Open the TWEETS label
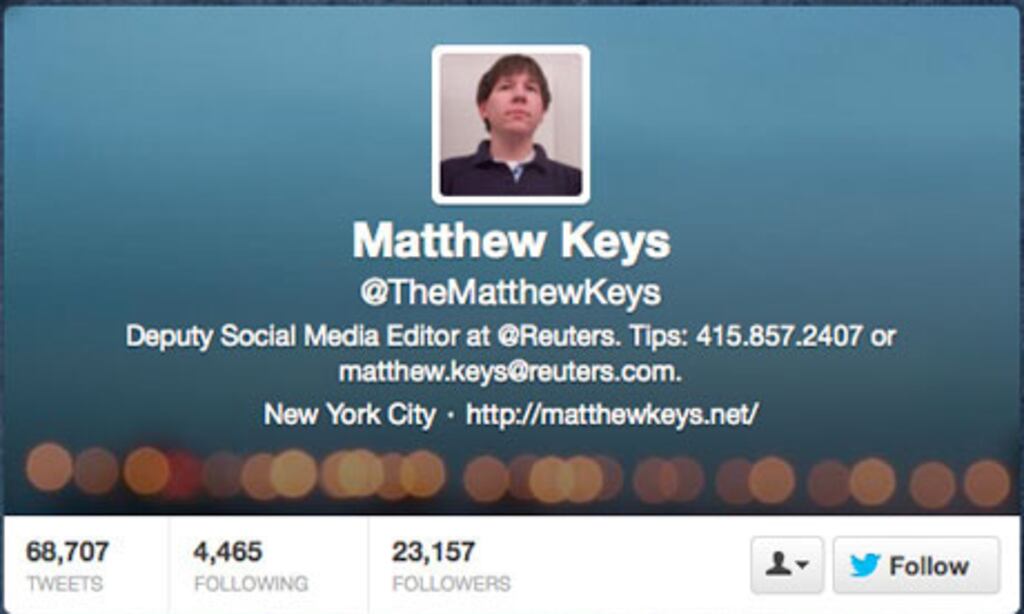This screenshot has width=1024, height=614. pyautogui.click(x=65, y=583)
